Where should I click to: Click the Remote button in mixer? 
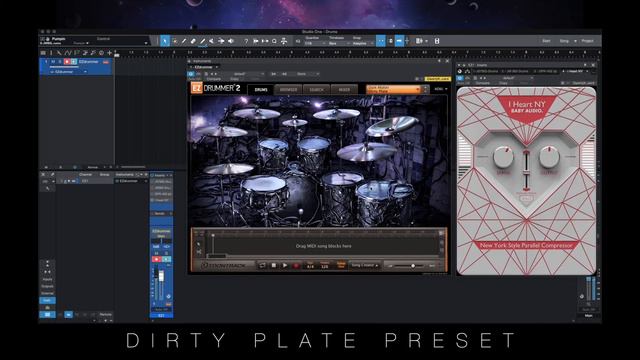tap(105, 314)
